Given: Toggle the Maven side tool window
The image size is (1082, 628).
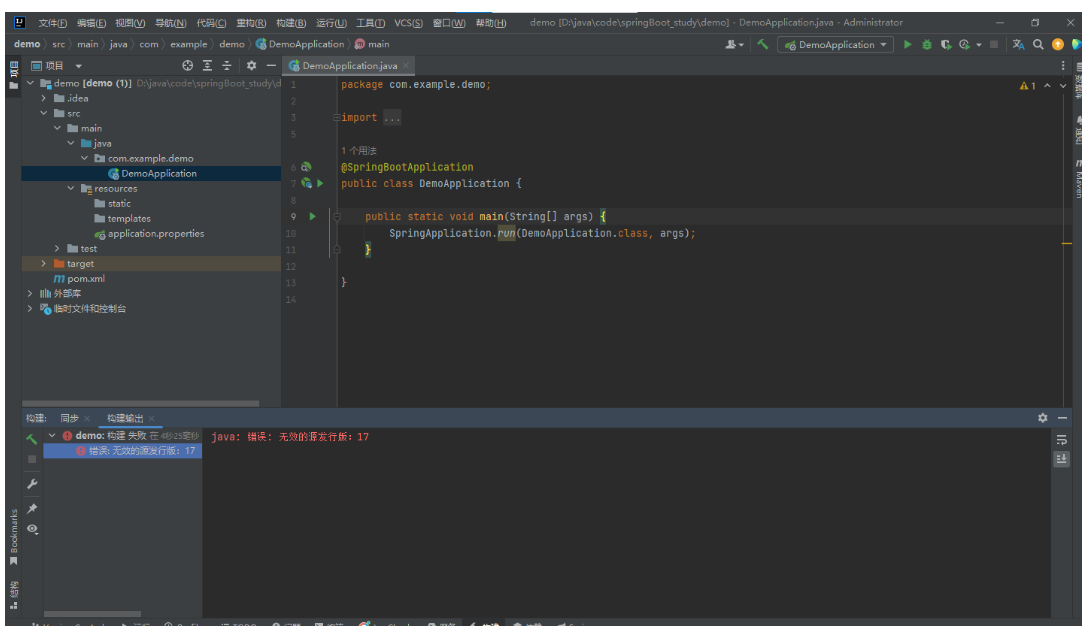Looking at the screenshot, I should [x=1077, y=178].
